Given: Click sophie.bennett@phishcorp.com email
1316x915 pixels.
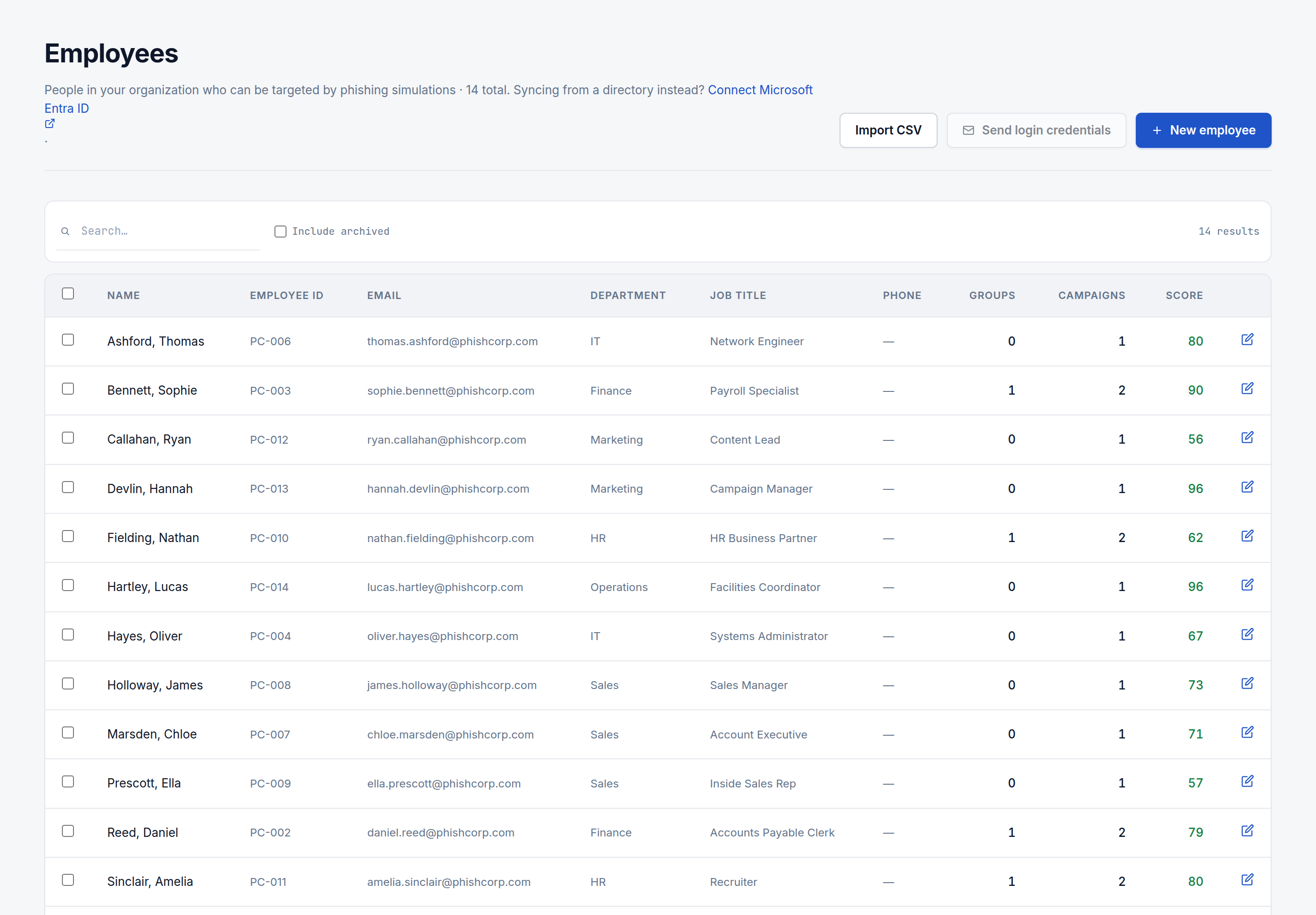Looking at the screenshot, I should click(451, 390).
